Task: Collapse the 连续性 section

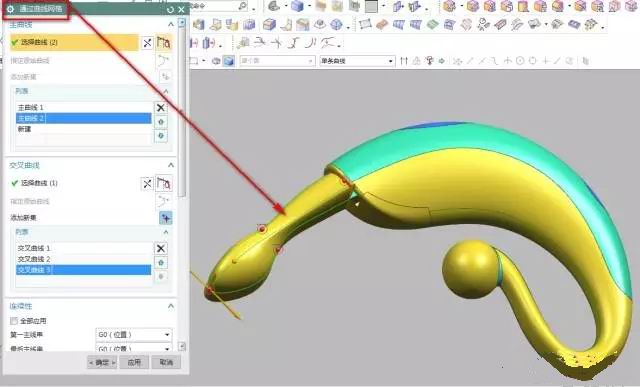Action: point(171,306)
